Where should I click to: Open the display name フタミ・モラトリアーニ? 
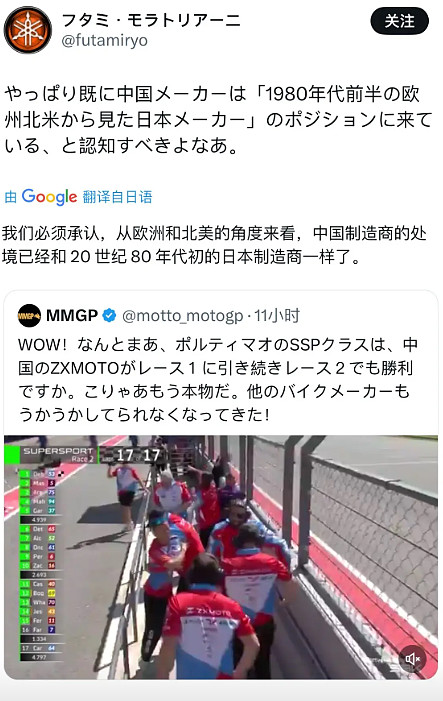(151, 20)
